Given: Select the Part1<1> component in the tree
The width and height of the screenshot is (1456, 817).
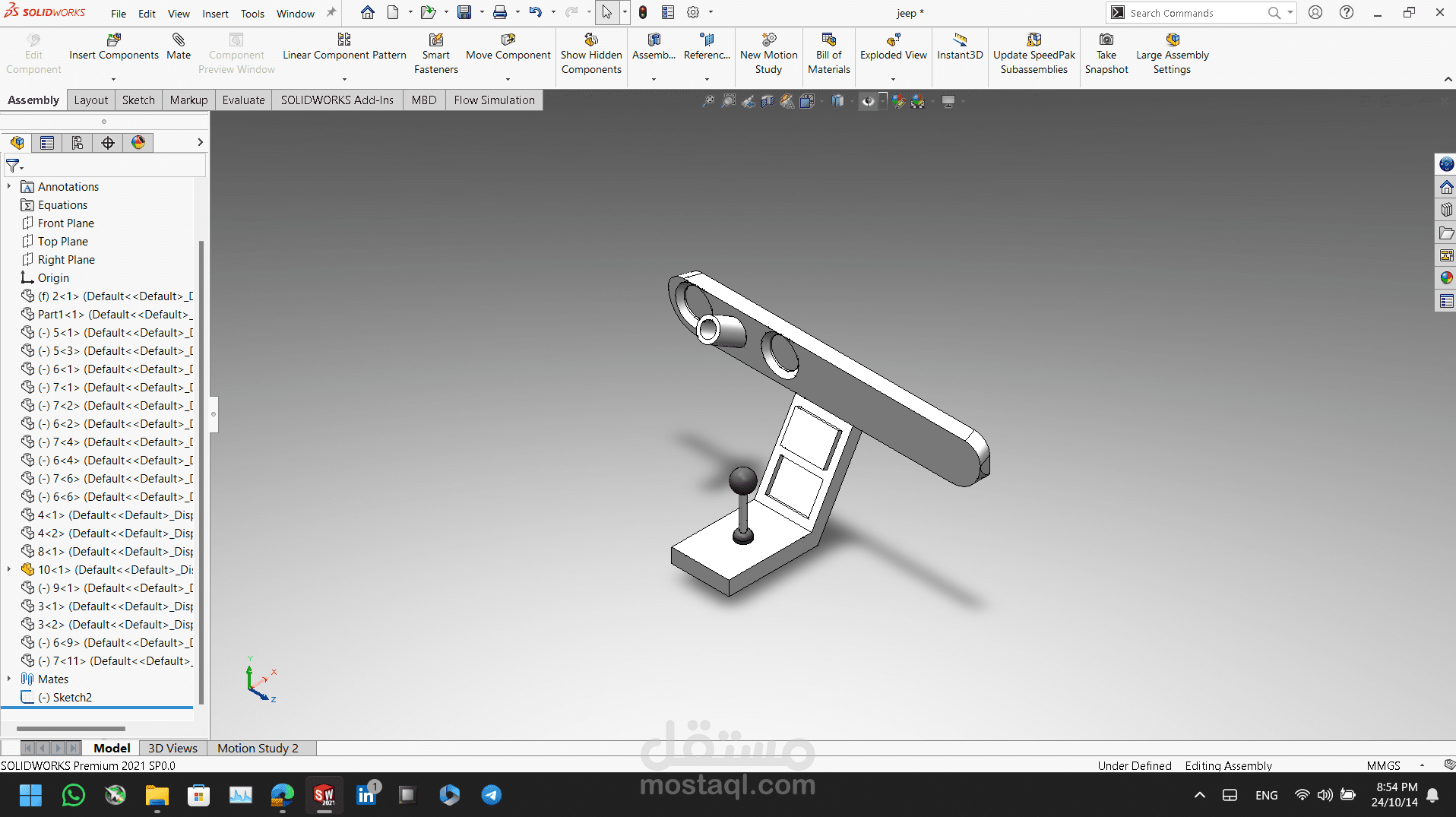Looking at the screenshot, I should click(106, 314).
